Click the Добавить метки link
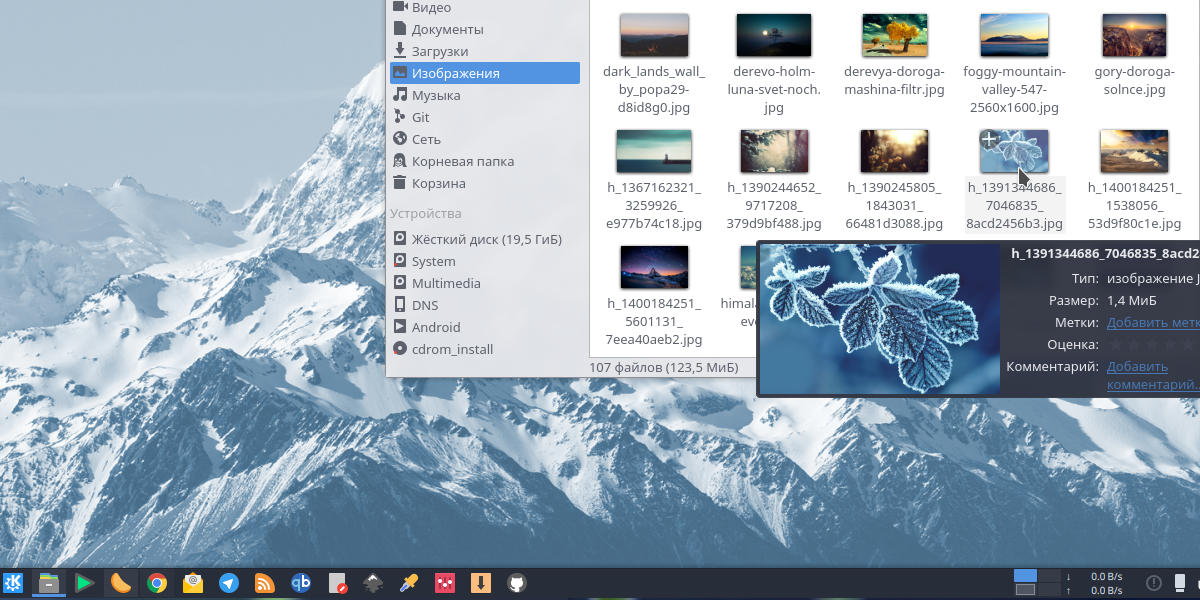 (1152, 322)
